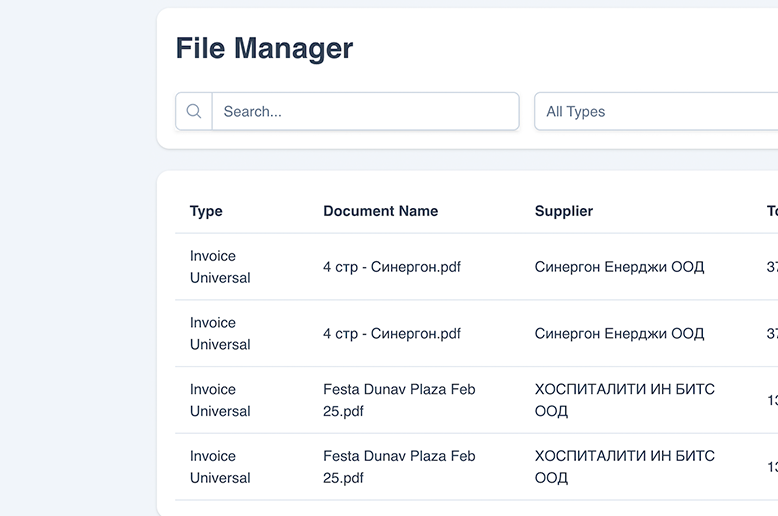Click the cut-off column header after Supplier
Image resolution: width=778 pixels, height=516 pixels.
(x=772, y=211)
